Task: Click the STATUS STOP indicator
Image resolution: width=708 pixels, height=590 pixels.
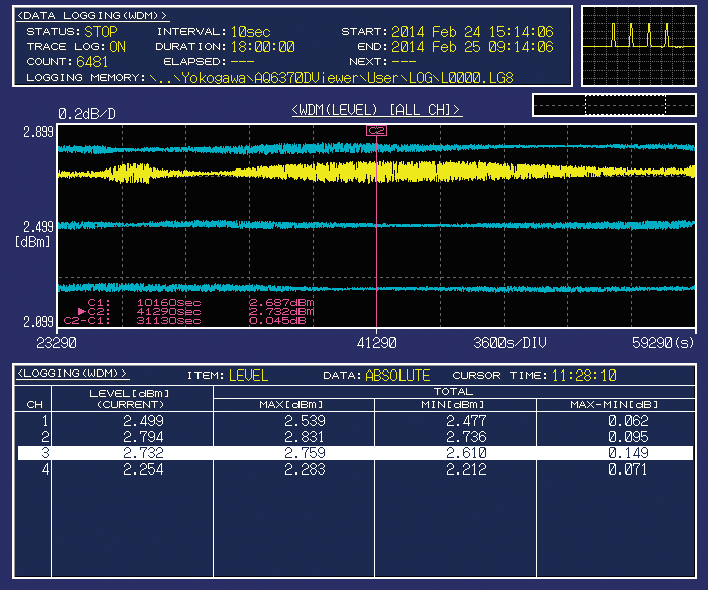Action: [x=101, y=32]
